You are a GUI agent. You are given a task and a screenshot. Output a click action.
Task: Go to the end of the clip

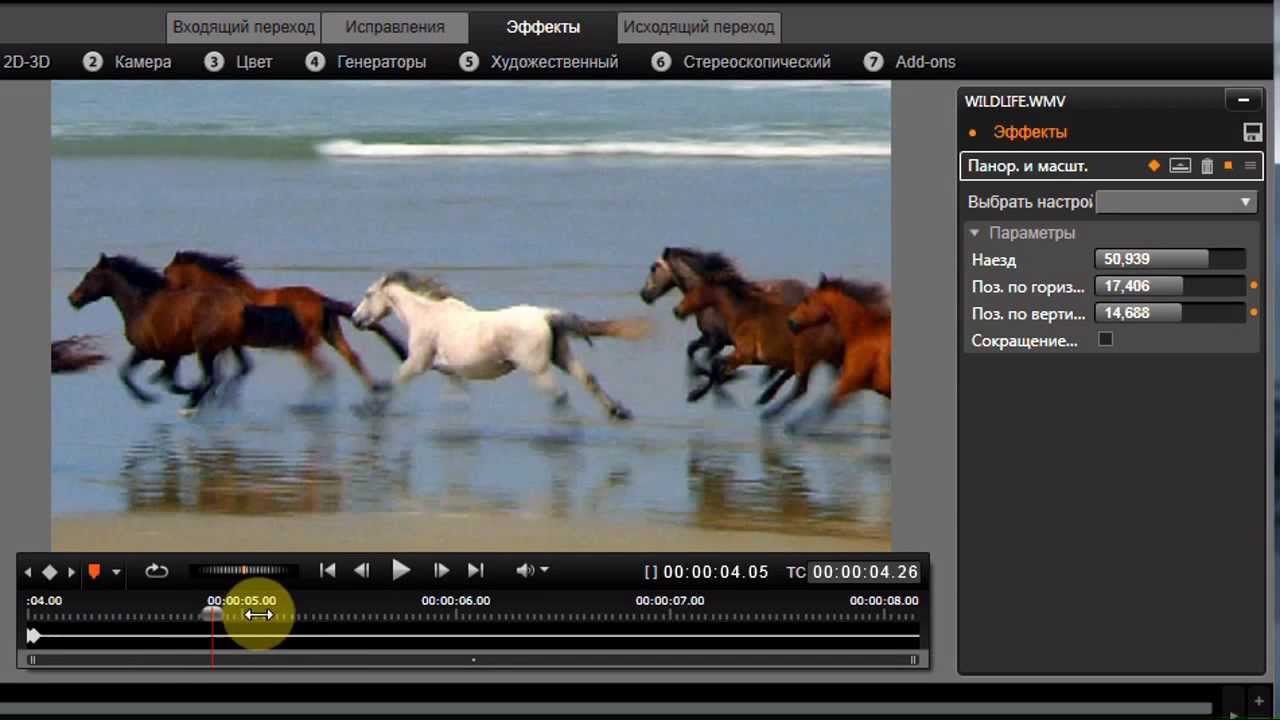476,570
